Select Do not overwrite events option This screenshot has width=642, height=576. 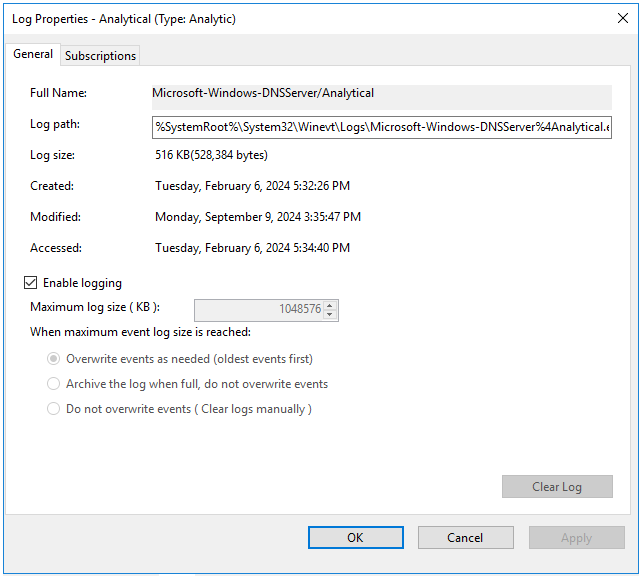(x=54, y=409)
